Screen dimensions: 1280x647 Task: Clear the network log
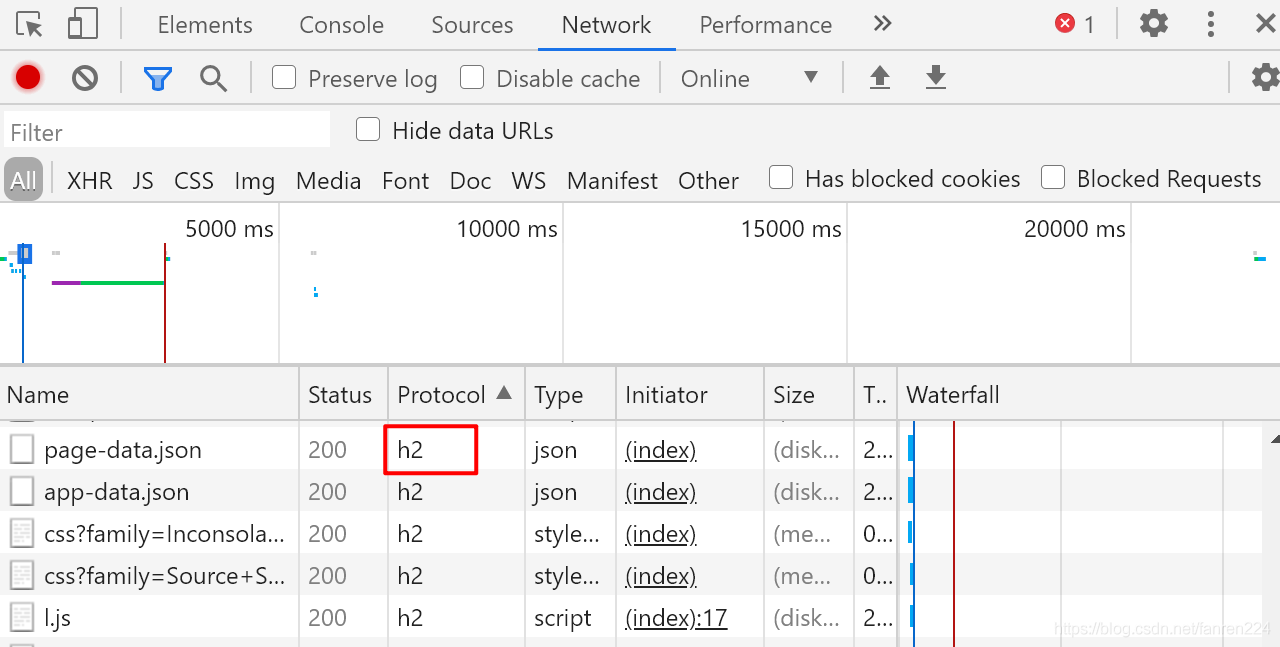(85, 77)
